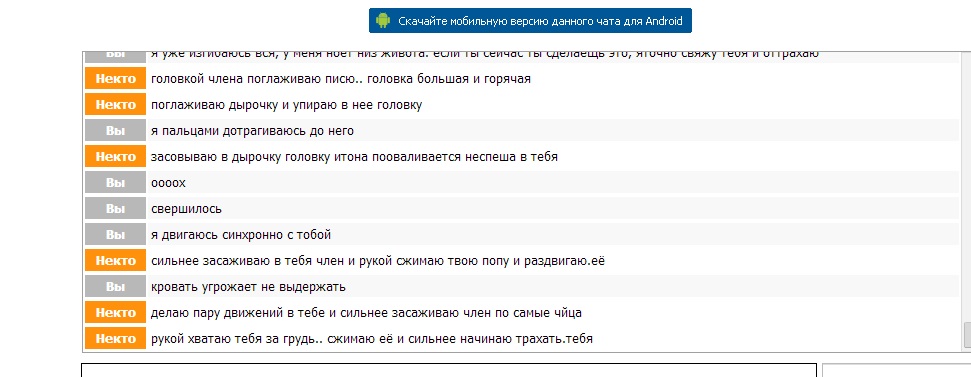Viewport: 971px width, 377px height.
Task: Focus the message input box below the chat
Action: [x=449, y=370]
